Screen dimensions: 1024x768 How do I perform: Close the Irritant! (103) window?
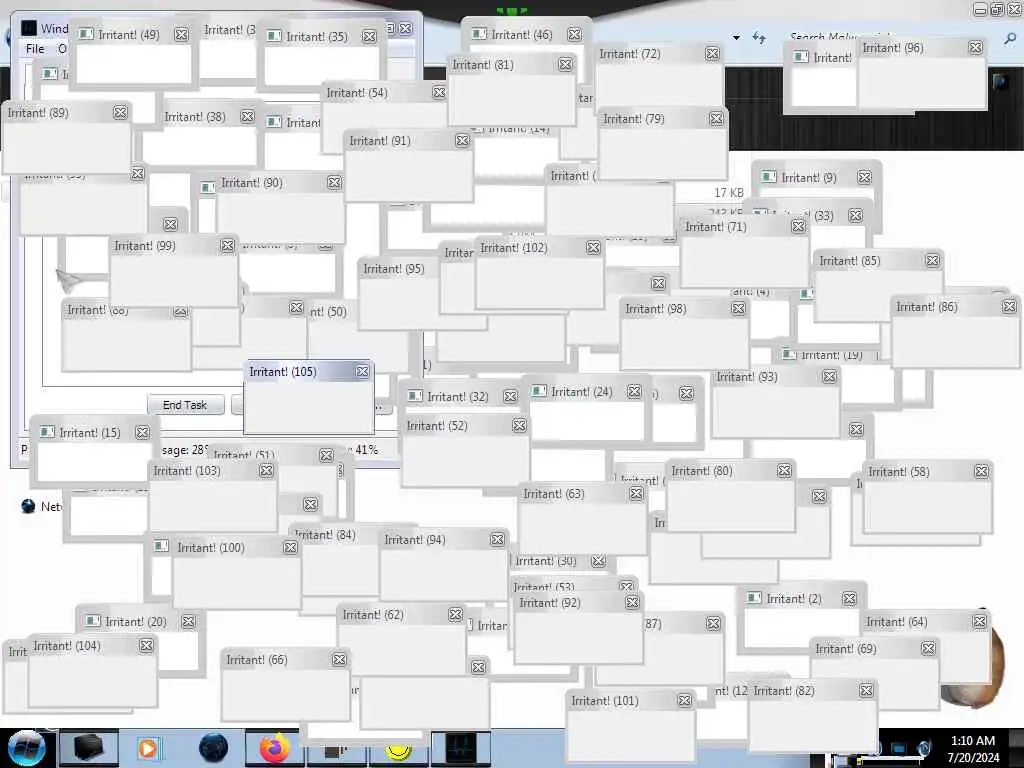point(266,470)
